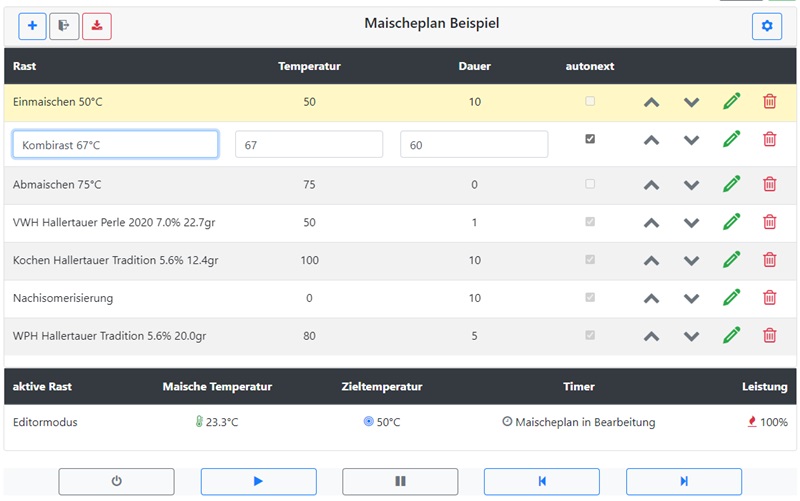
Task: Delete the Einmaischen 50°C row
Action: coord(769,102)
